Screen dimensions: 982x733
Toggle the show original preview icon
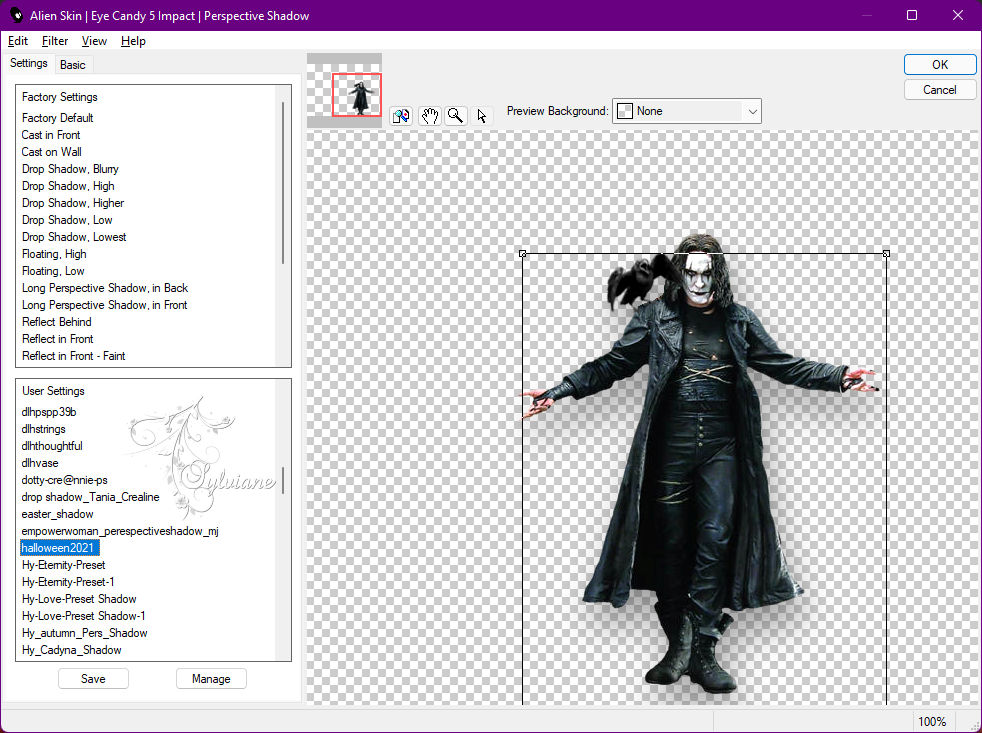click(x=401, y=116)
